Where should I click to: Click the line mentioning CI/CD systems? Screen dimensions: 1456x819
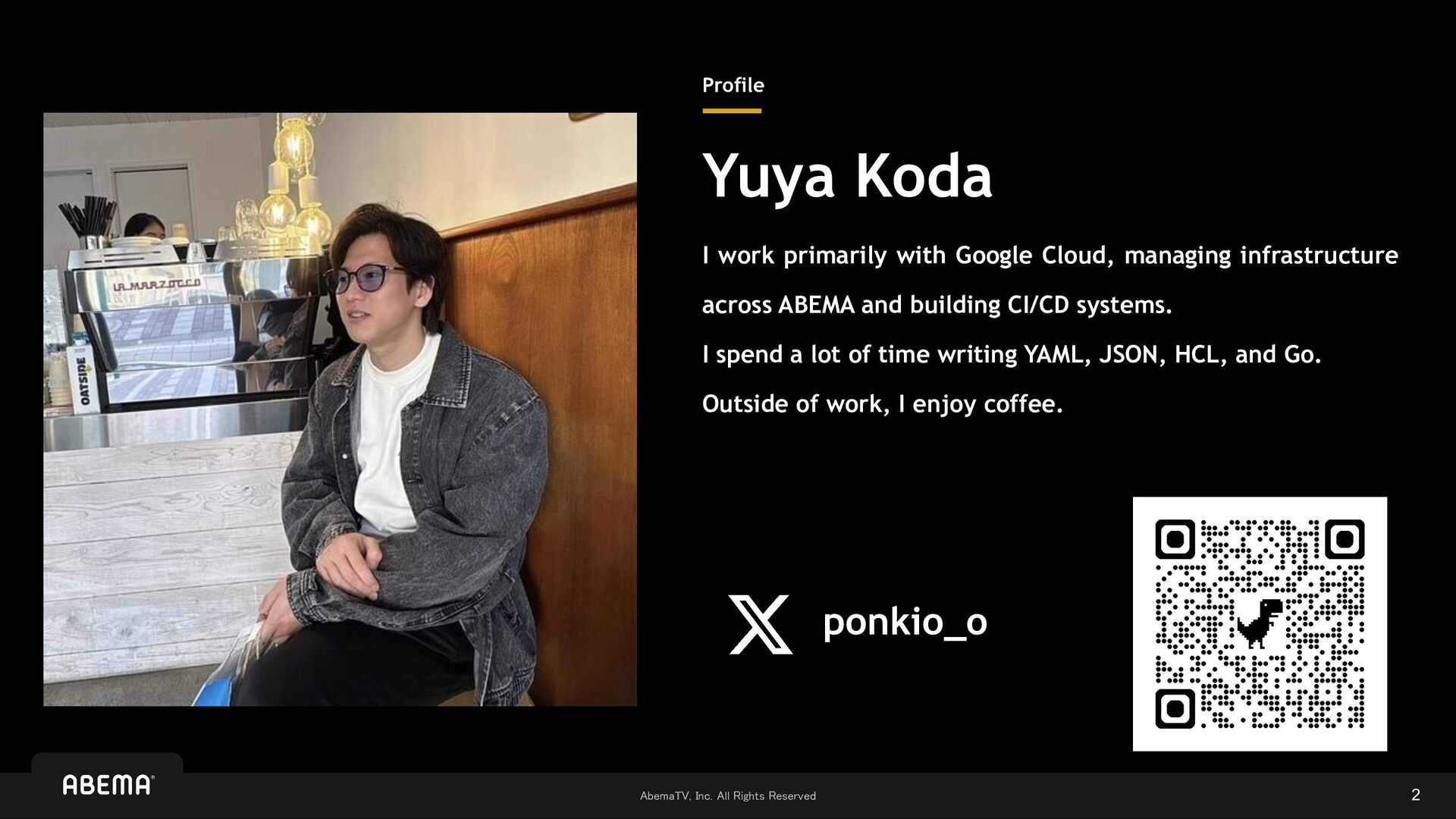(937, 305)
